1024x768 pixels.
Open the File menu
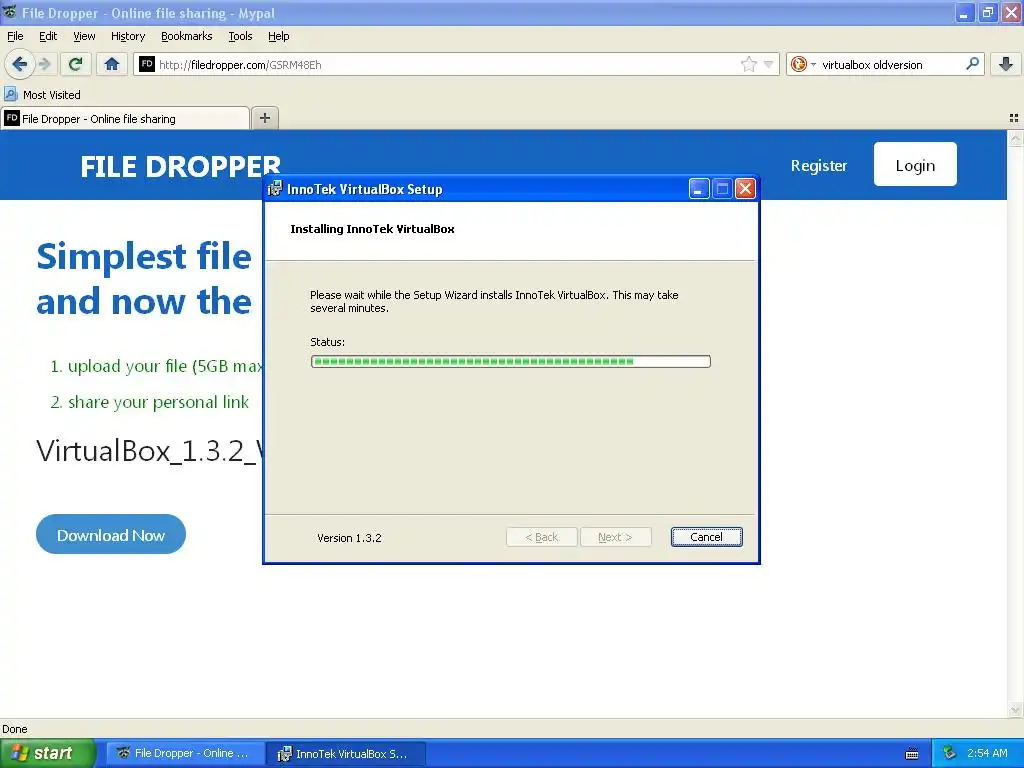(15, 36)
